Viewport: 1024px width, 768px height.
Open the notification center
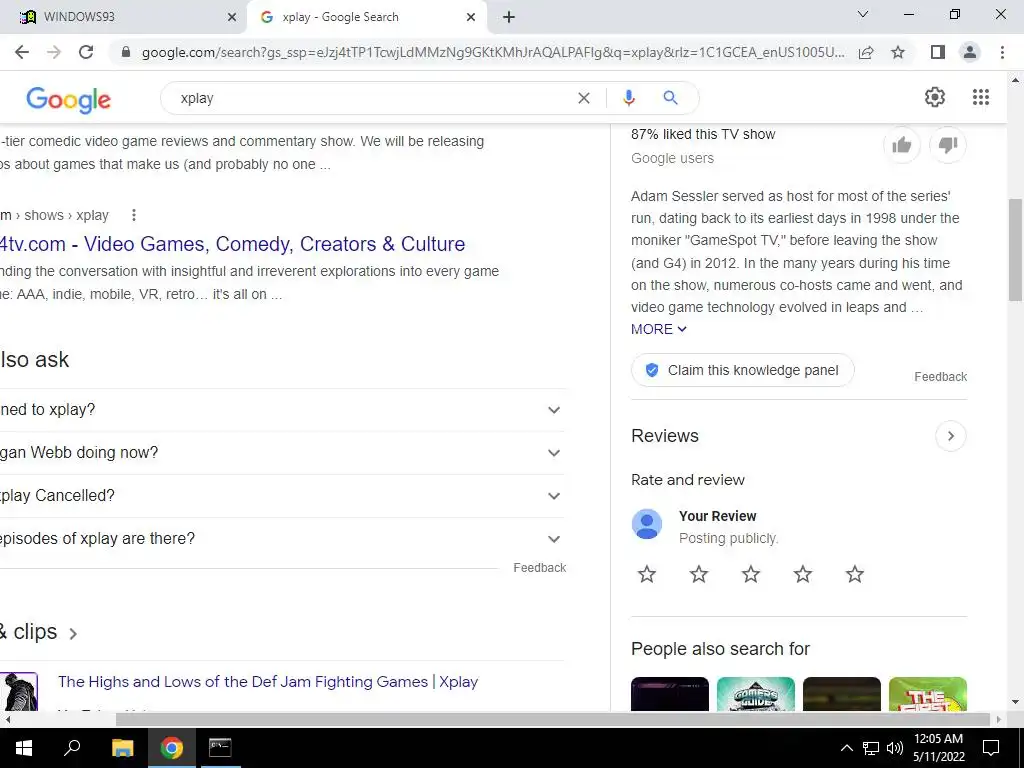991,748
